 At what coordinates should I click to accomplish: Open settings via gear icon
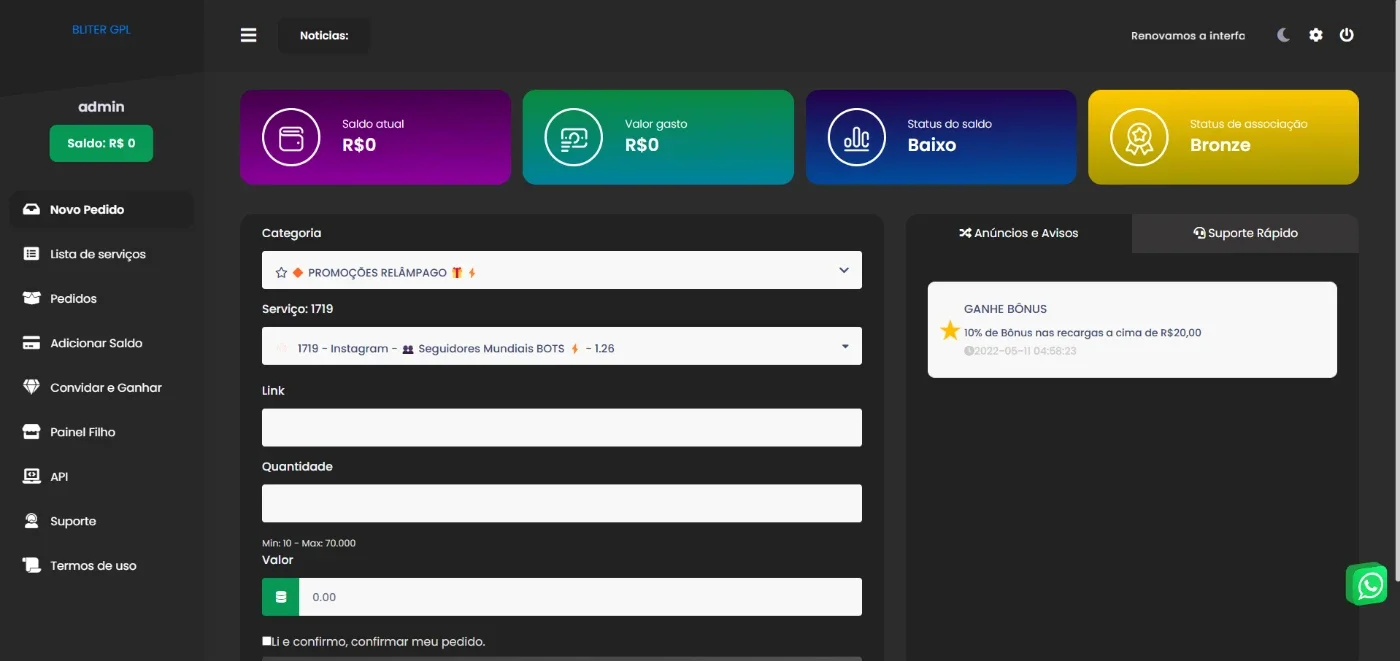[x=1316, y=35]
